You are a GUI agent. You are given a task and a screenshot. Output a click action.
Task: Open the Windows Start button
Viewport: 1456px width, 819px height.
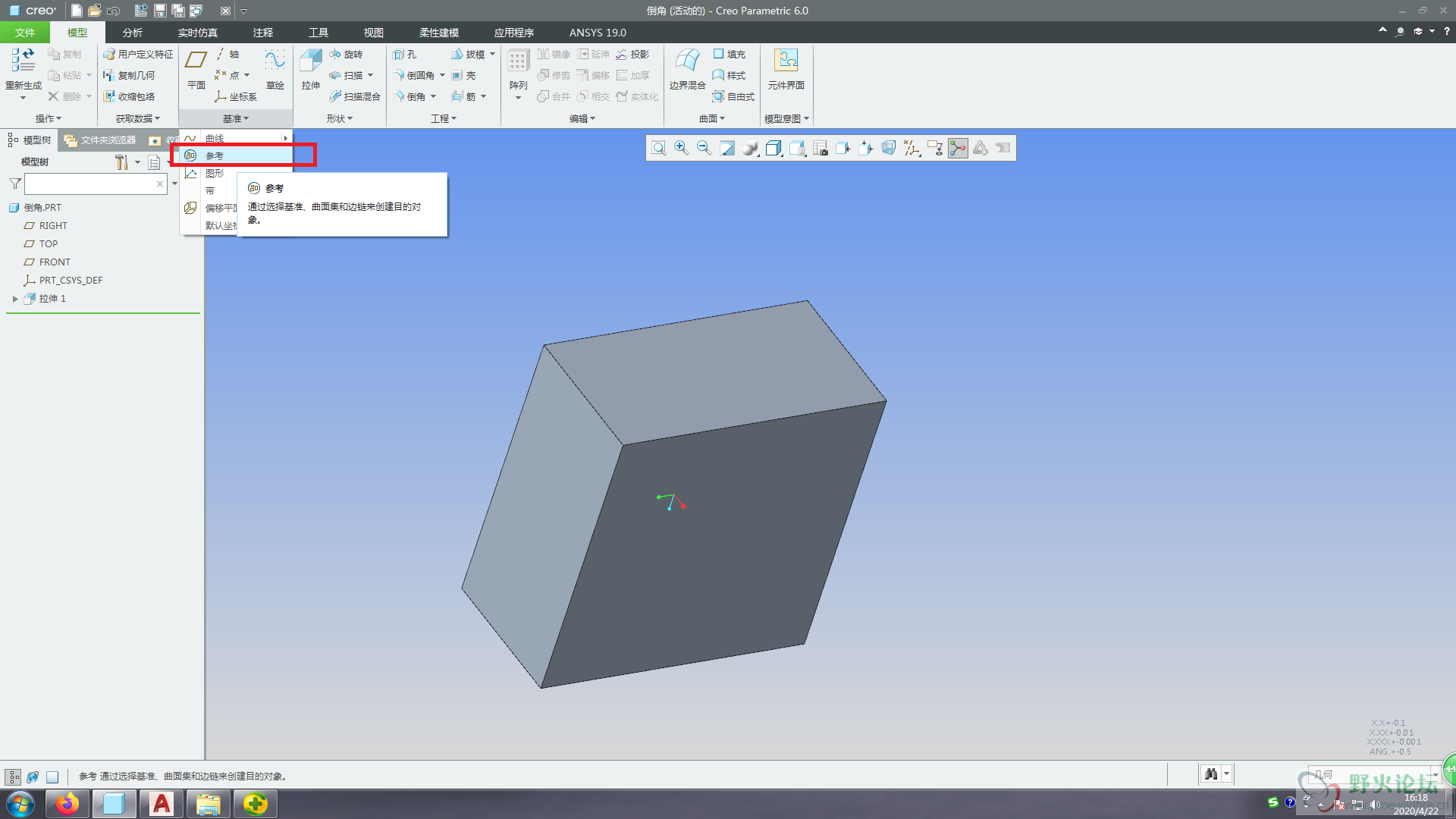click(x=20, y=804)
